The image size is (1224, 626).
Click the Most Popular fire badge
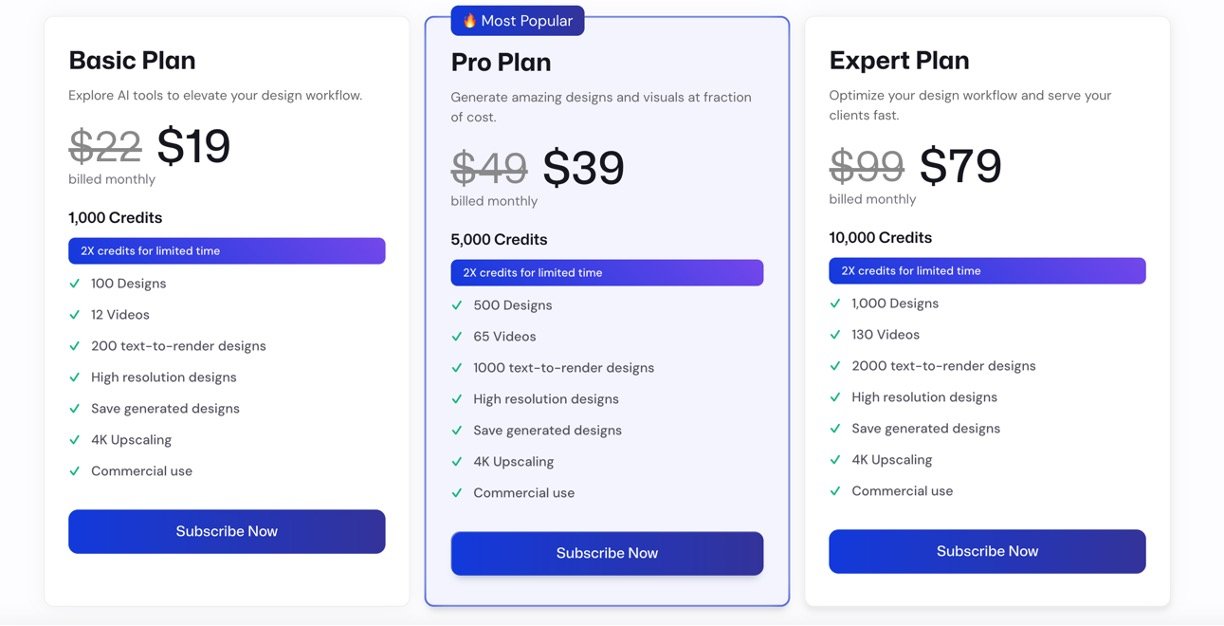coord(517,21)
